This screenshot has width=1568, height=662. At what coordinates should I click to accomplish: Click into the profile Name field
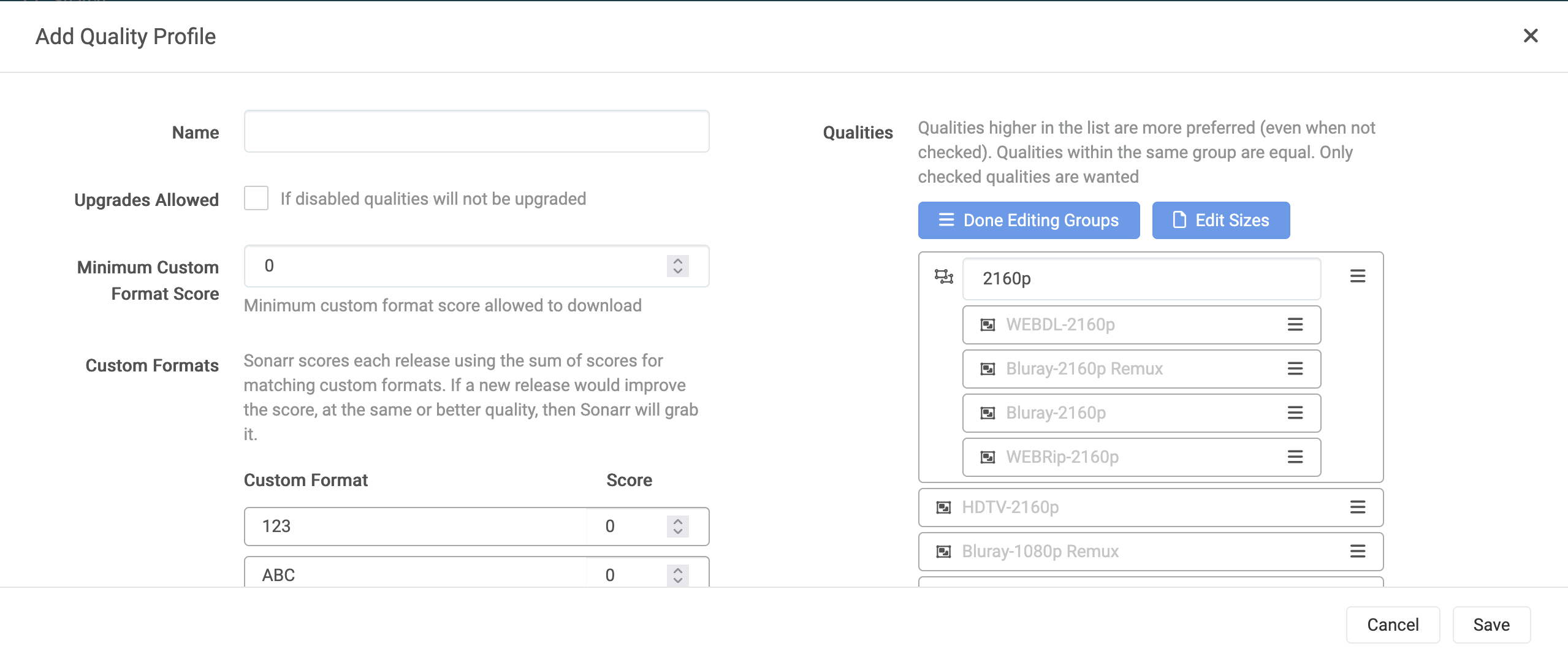click(x=476, y=132)
